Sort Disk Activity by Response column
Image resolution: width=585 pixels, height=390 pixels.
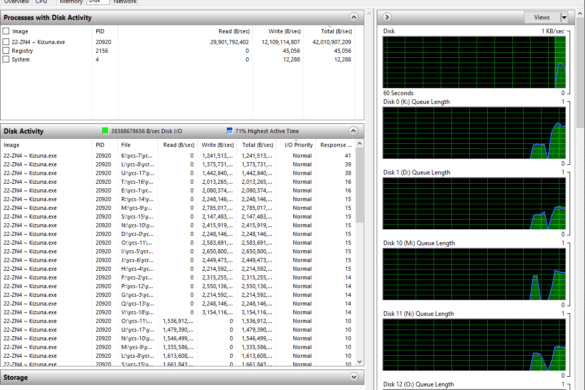click(x=335, y=145)
